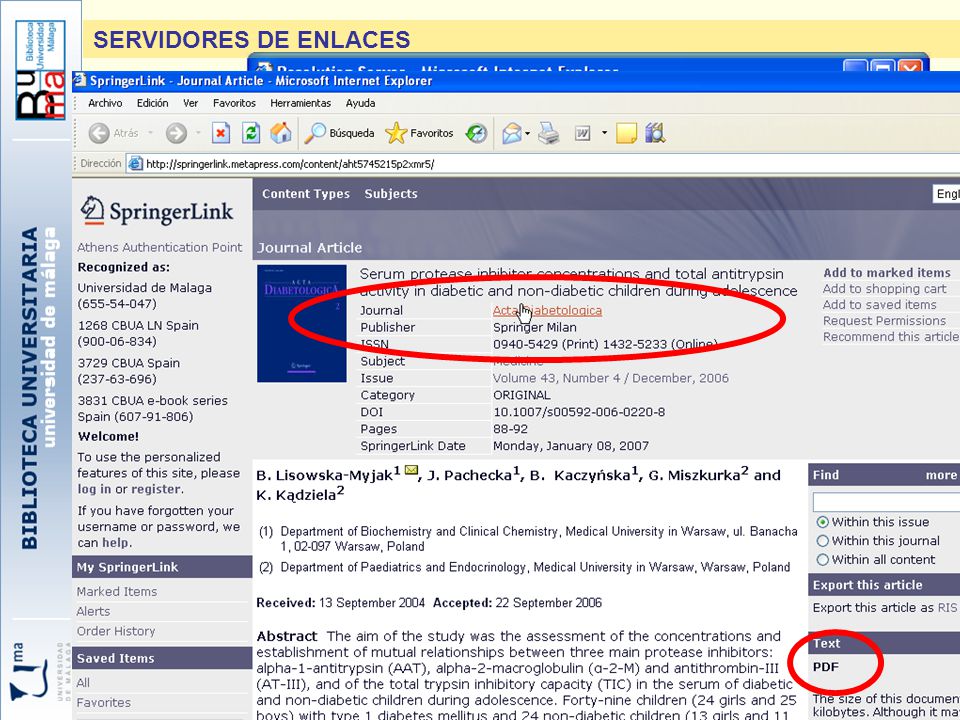Click Add to saved items link

pos(880,305)
